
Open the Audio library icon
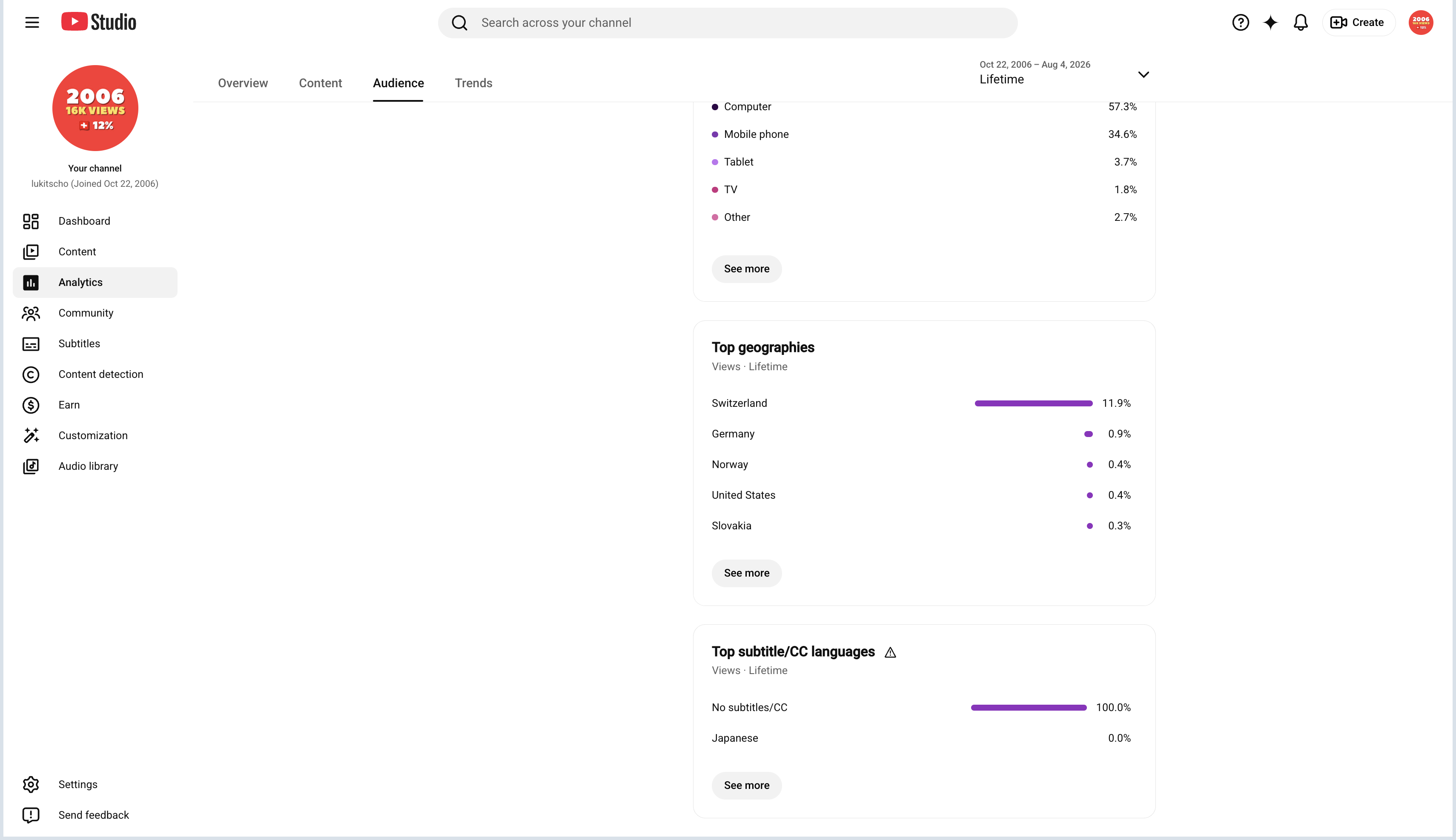pos(31,466)
